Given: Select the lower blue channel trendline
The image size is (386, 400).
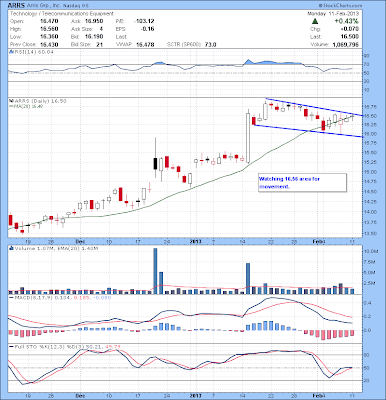Looking at the screenshot, I should click(x=308, y=131).
